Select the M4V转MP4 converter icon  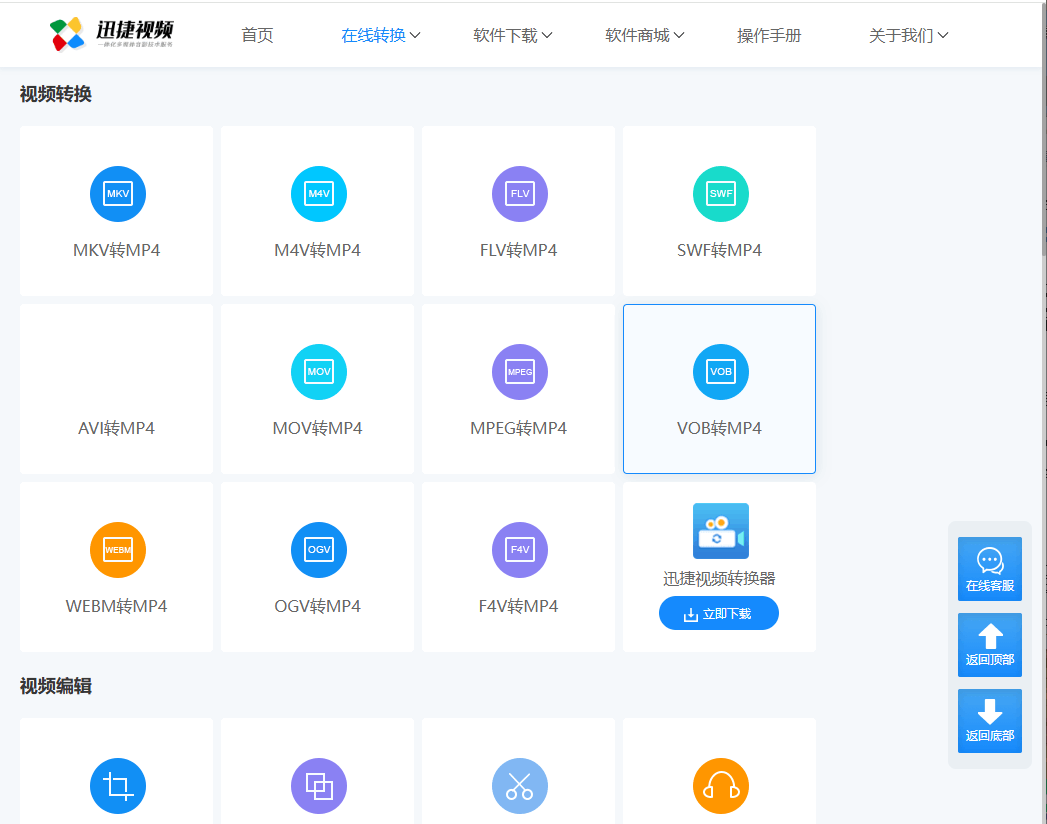tap(318, 193)
